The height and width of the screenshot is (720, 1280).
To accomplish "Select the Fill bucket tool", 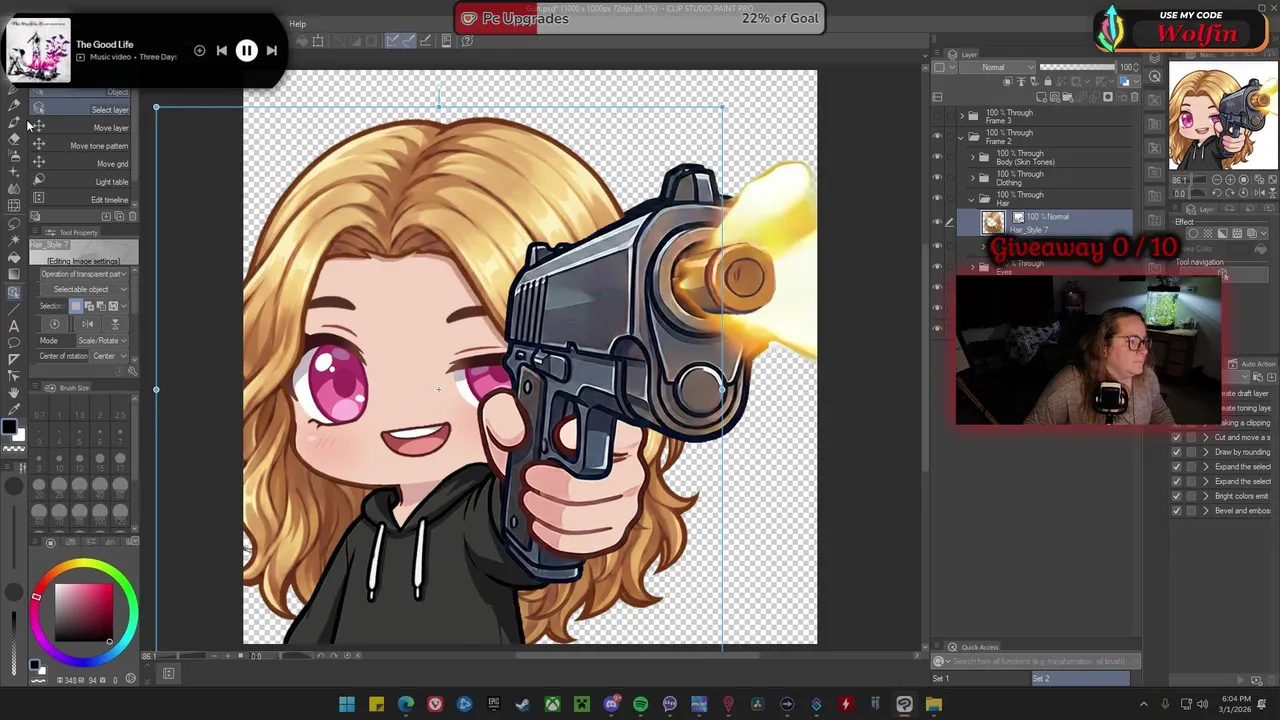I will pyautogui.click(x=14, y=256).
